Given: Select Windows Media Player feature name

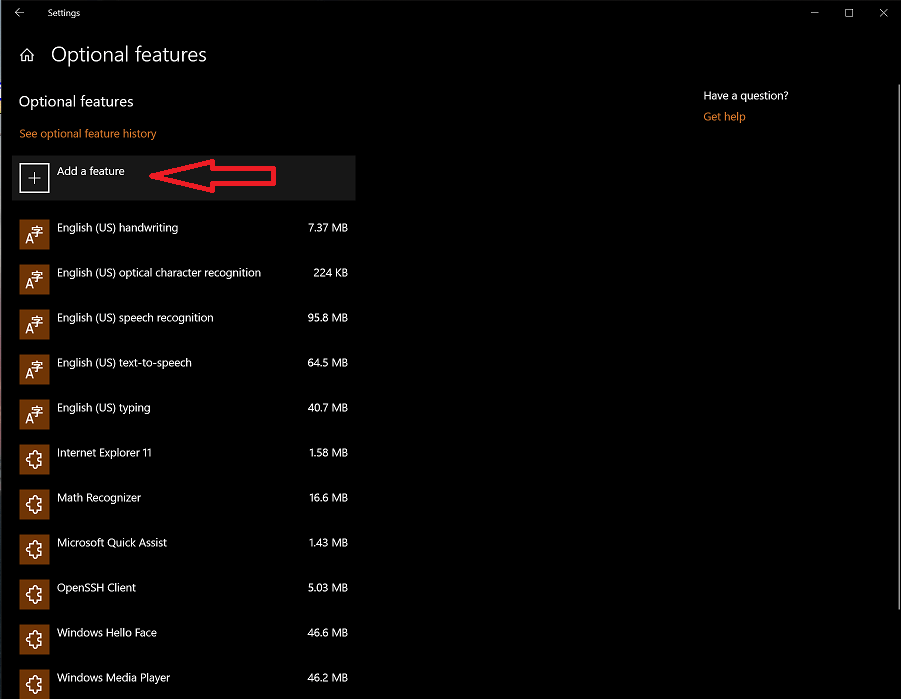Looking at the screenshot, I should point(113,678).
